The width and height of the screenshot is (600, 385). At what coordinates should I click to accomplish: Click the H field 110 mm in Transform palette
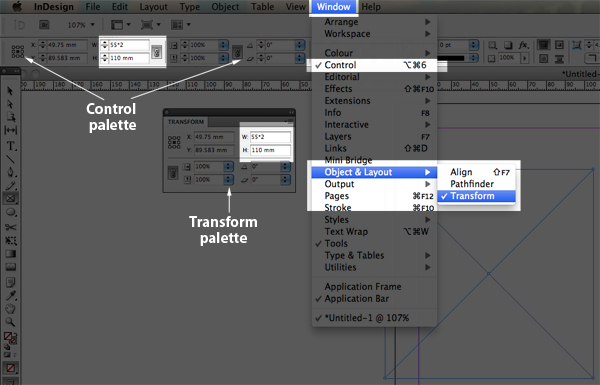270,150
